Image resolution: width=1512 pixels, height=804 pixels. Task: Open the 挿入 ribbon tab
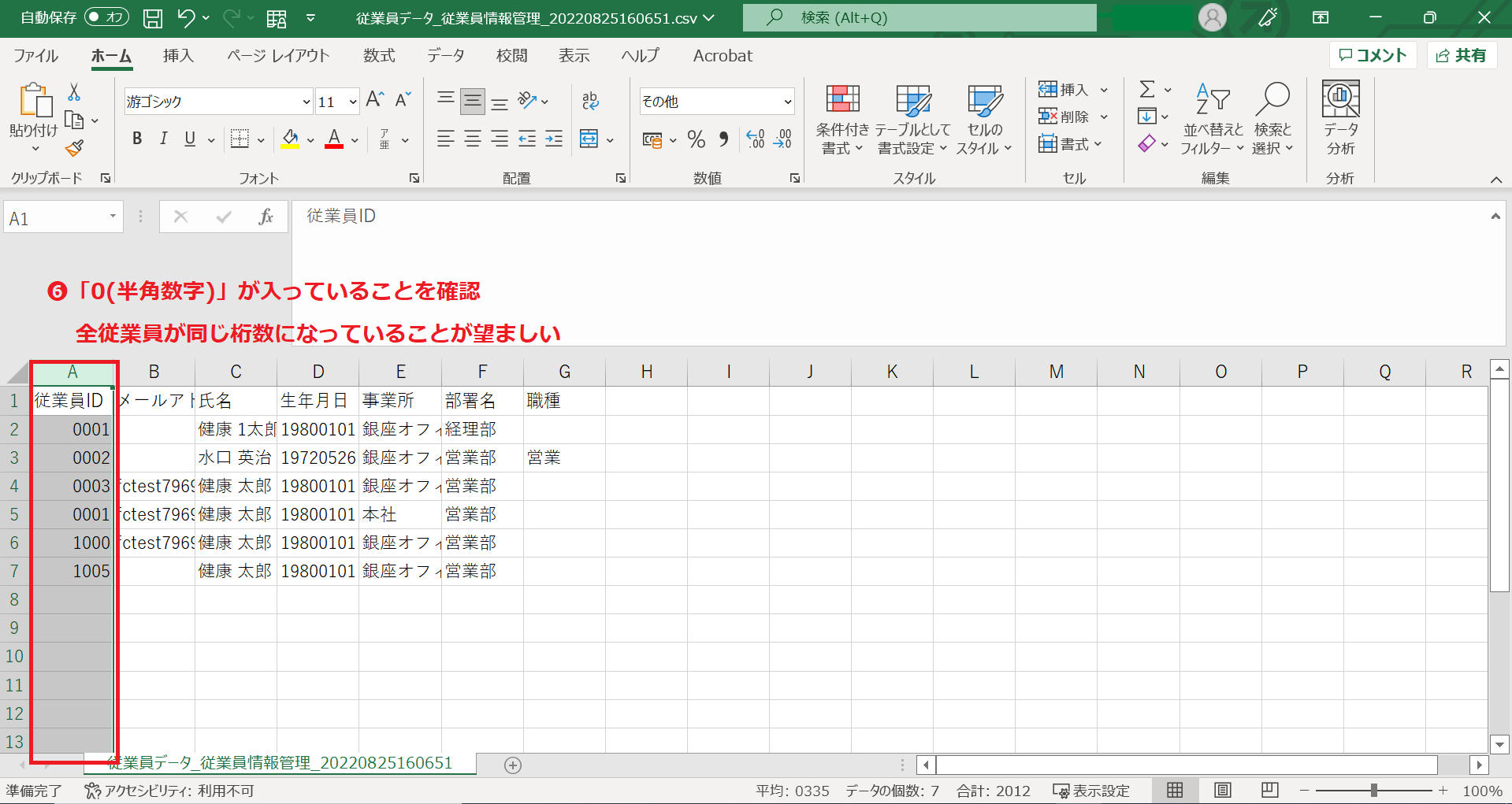pyautogui.click(x=178, y=56)
